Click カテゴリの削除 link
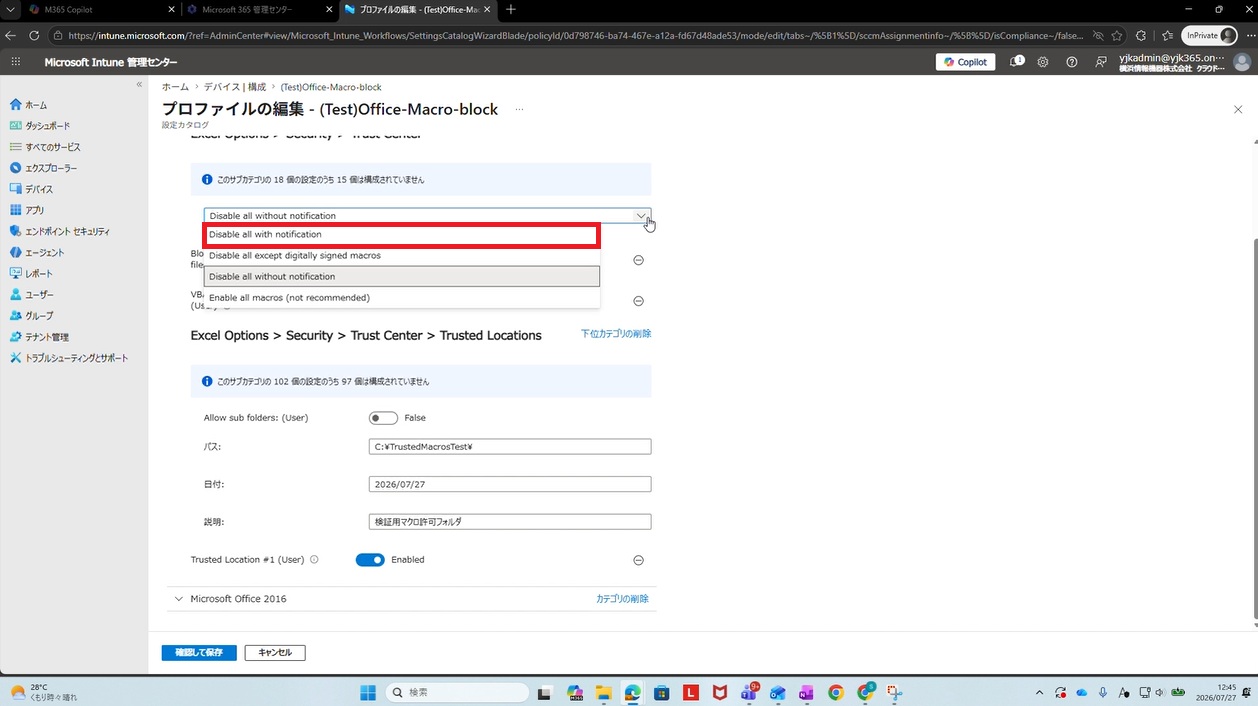This screenshot has width=1258, height=706. point(622,599)
